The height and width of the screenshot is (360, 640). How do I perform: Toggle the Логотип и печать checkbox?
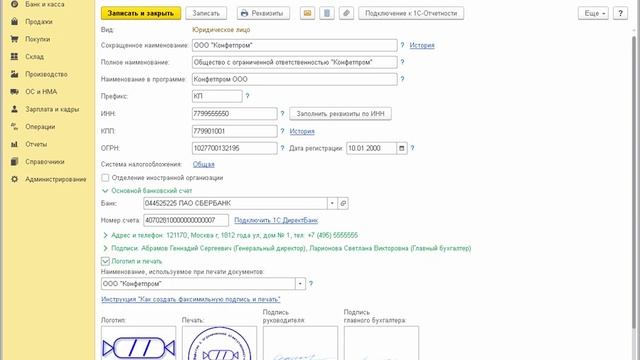[x=105, y=261]
